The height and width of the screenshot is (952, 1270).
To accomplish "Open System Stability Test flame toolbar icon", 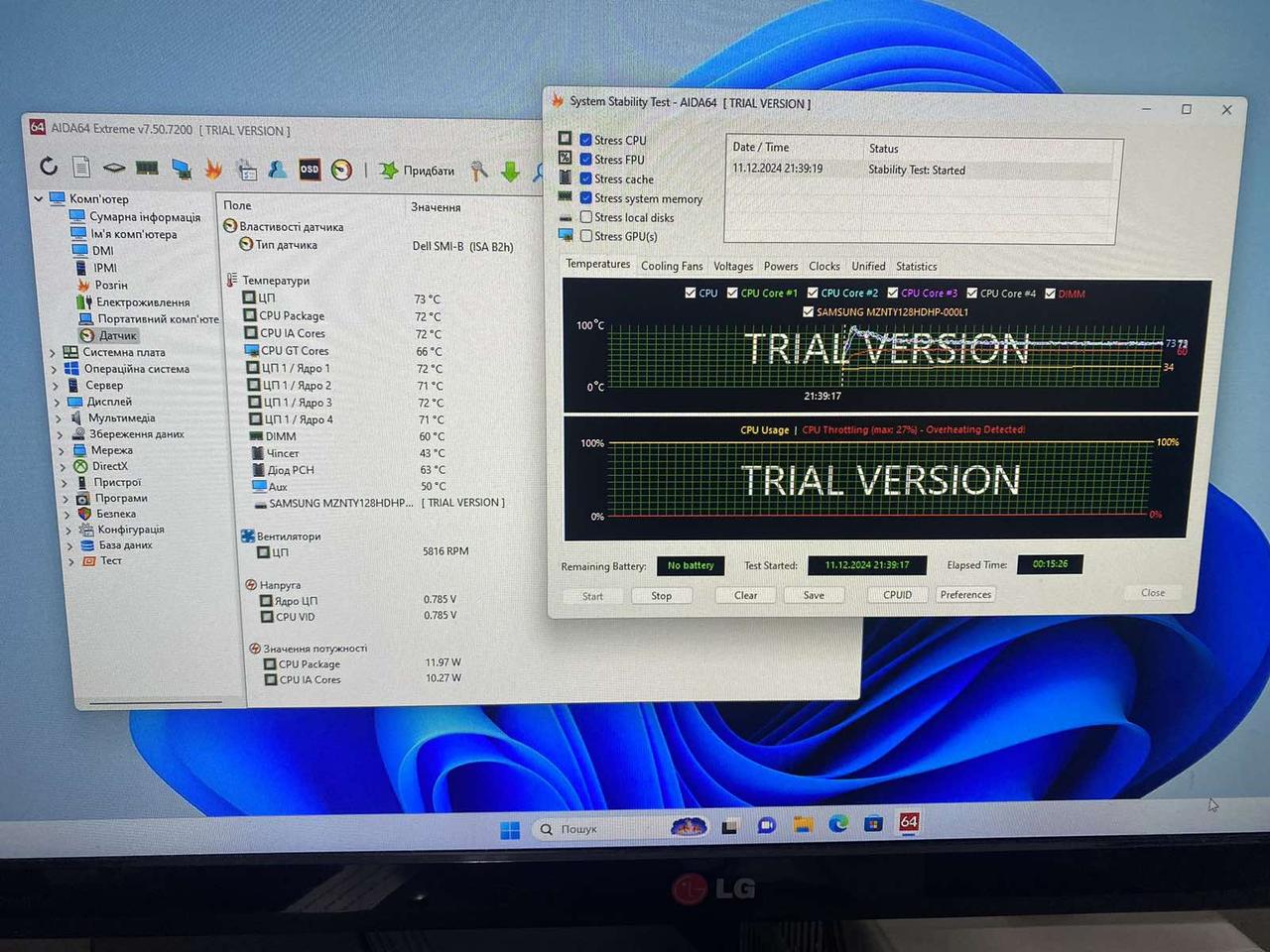I will click(213, 169).
